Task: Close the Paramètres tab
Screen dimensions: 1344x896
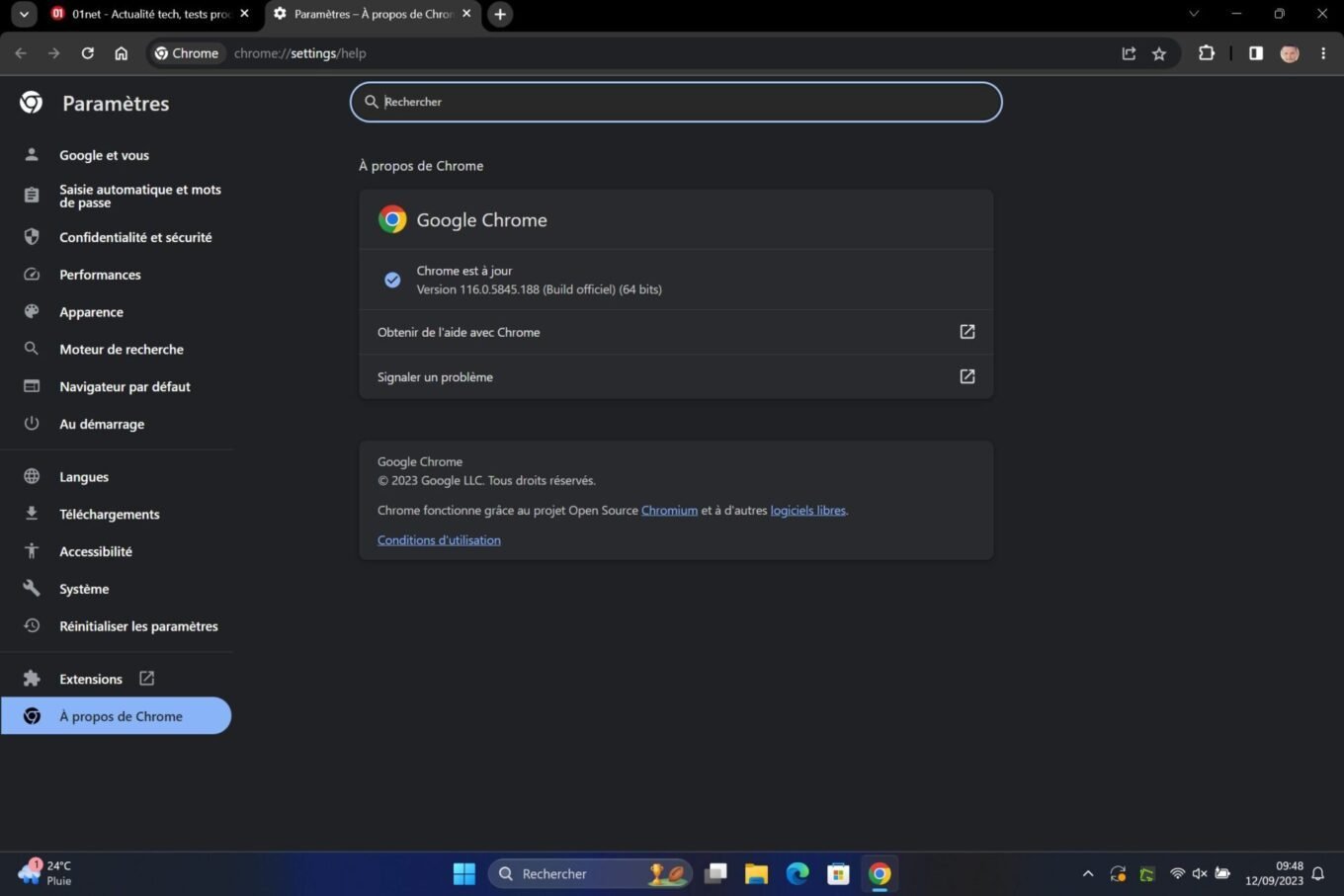Action: click(x=466, y=14)
